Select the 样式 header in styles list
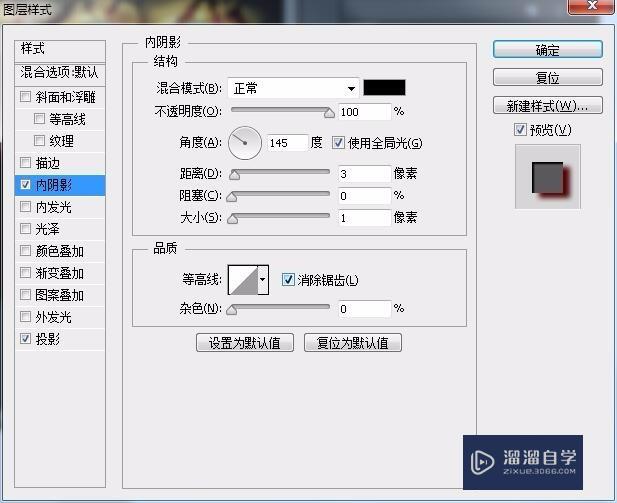This screenshot has height=503, width=617. tap(60, 50)
